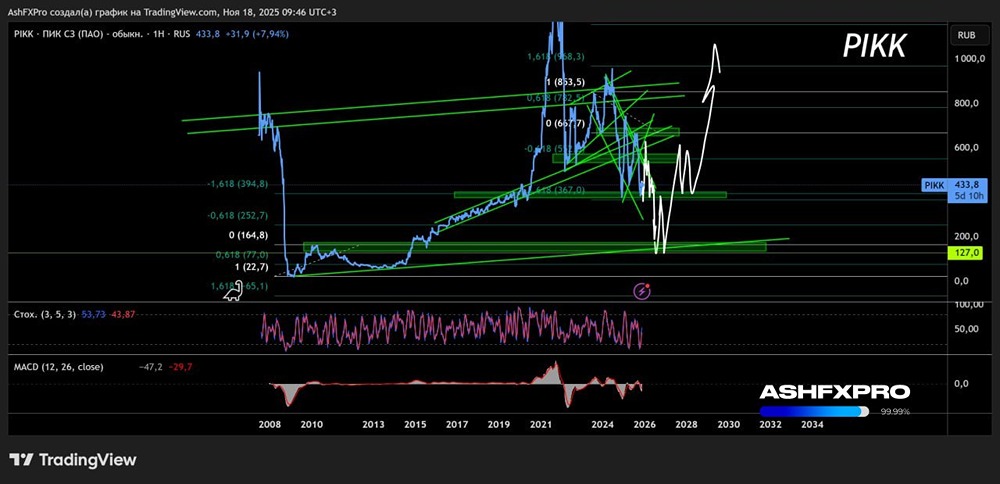Click the 600,0 price scale label
Screen dimensions: 1000x484
(968, 147)
